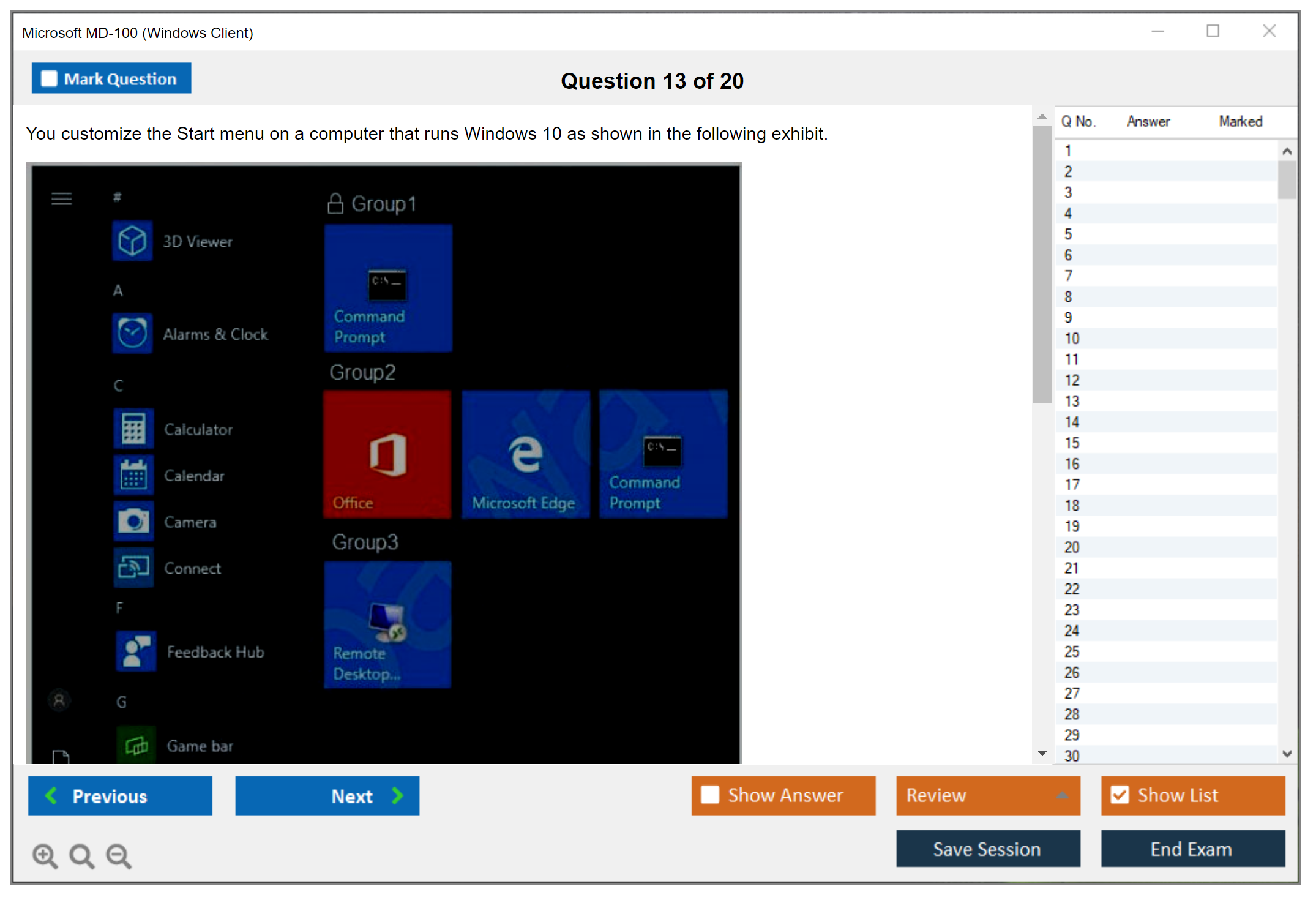This screenshot has width=1316, height=900.
Task: Go to the Next question
Action: tap(327, 795)
